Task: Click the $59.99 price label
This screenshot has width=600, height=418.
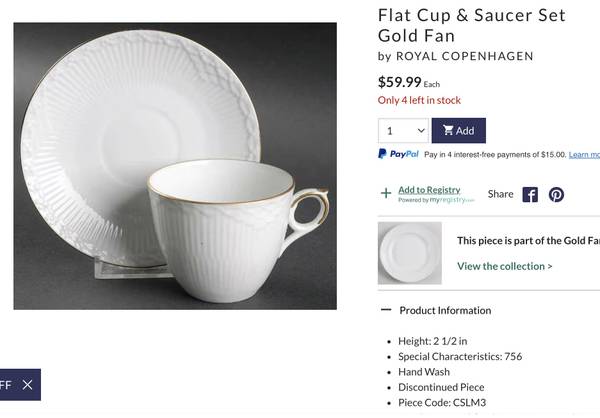Action: [x=400, y=82]
